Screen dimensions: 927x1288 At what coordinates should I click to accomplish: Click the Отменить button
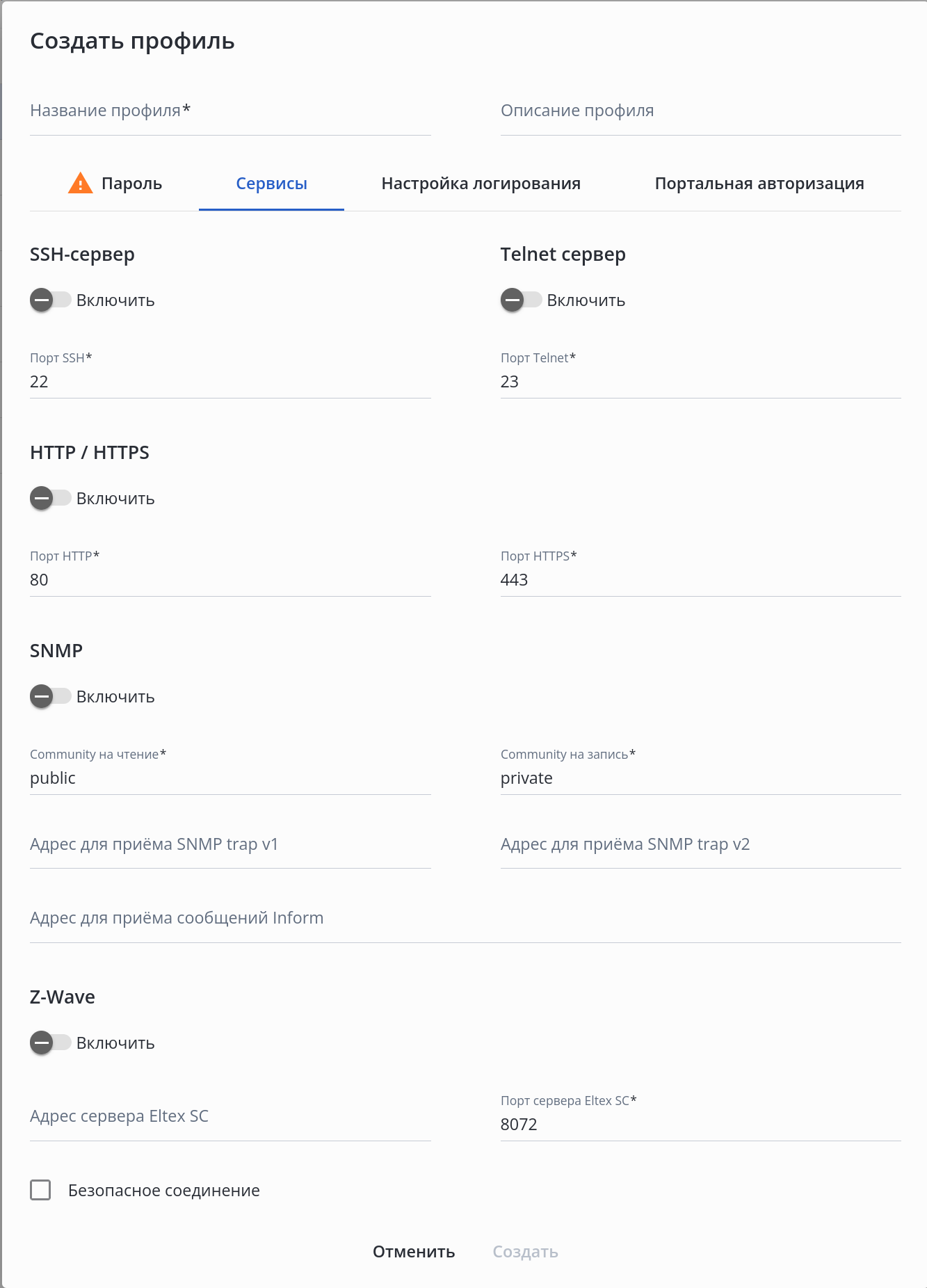pyautogui.click(x=414, y=1252)
